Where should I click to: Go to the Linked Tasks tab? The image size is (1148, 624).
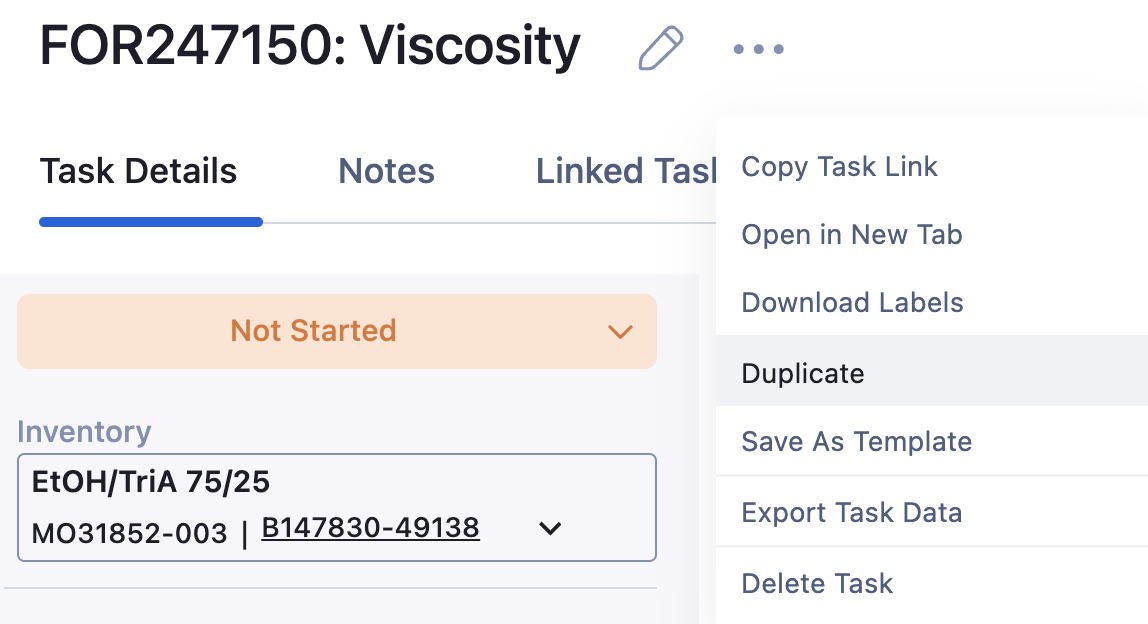625,171
